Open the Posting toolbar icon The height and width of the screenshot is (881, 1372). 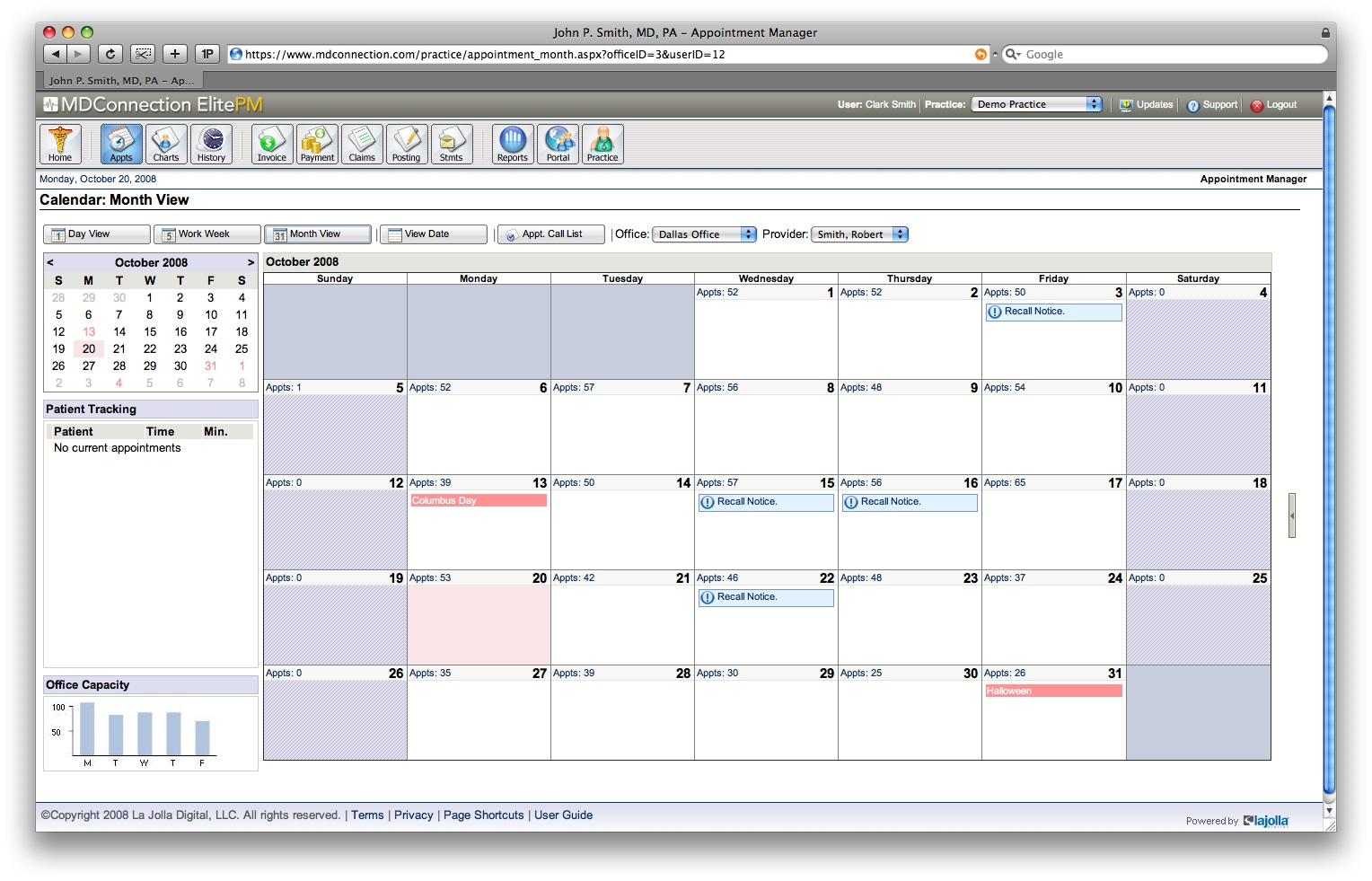pos(407,144)
